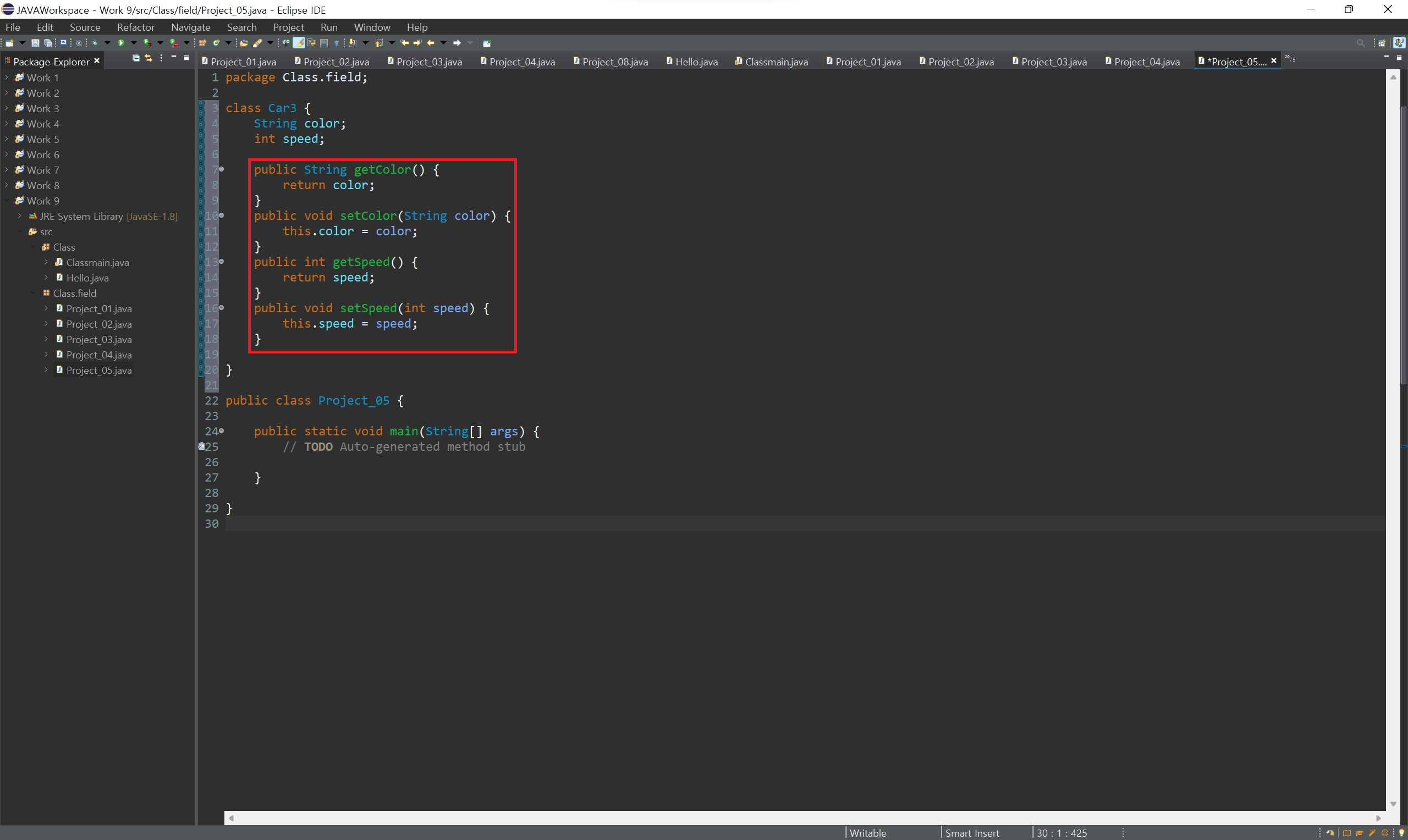Toggle Show Whitespace Characters pilcrow button
This screenshot has width=1408, height=840.
pos(337,43)
